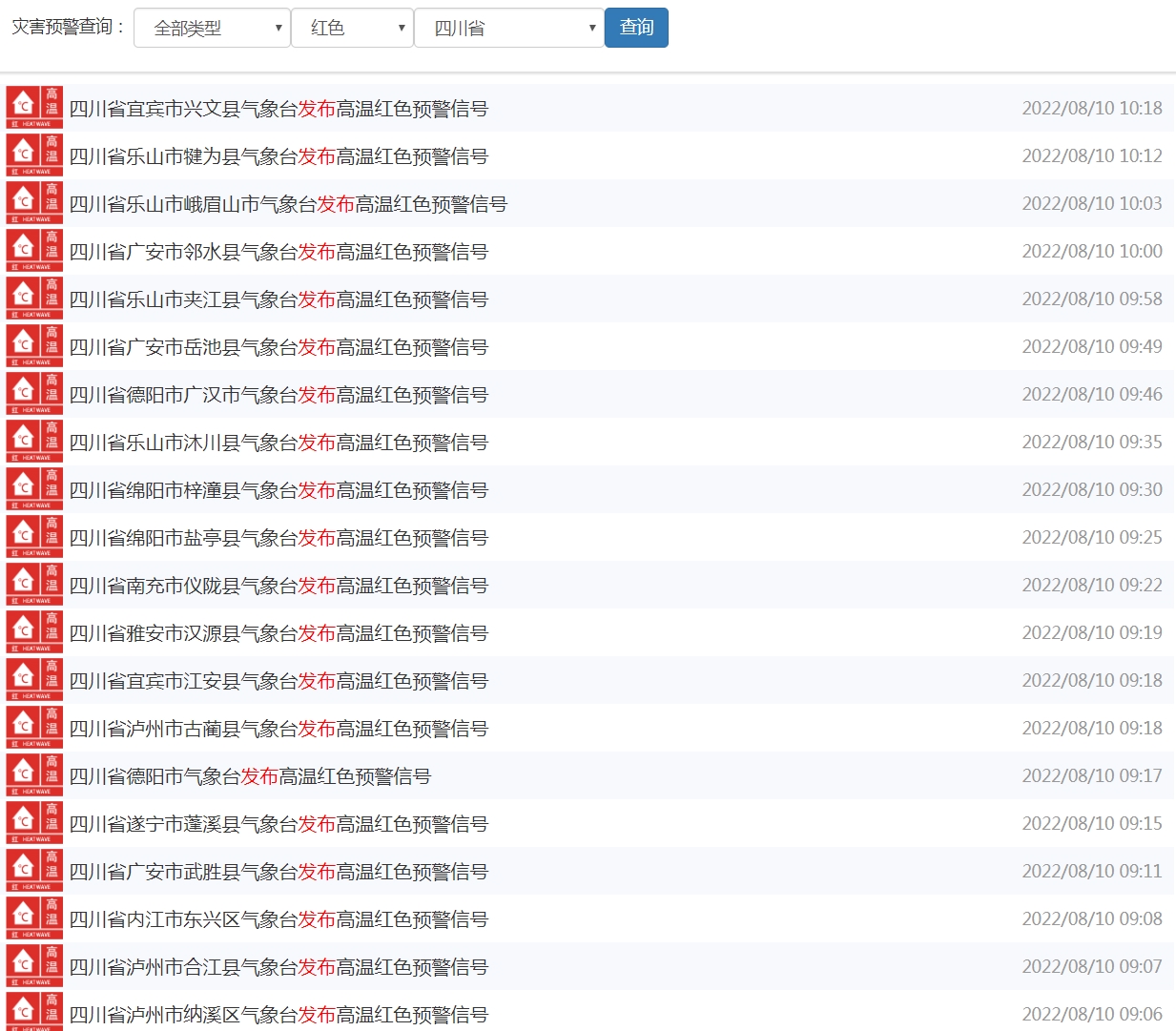The height and width of the screenshot is (1031, 1176).
Task: Open the 四川省 province dropdown
Action: tap(508, 28)
